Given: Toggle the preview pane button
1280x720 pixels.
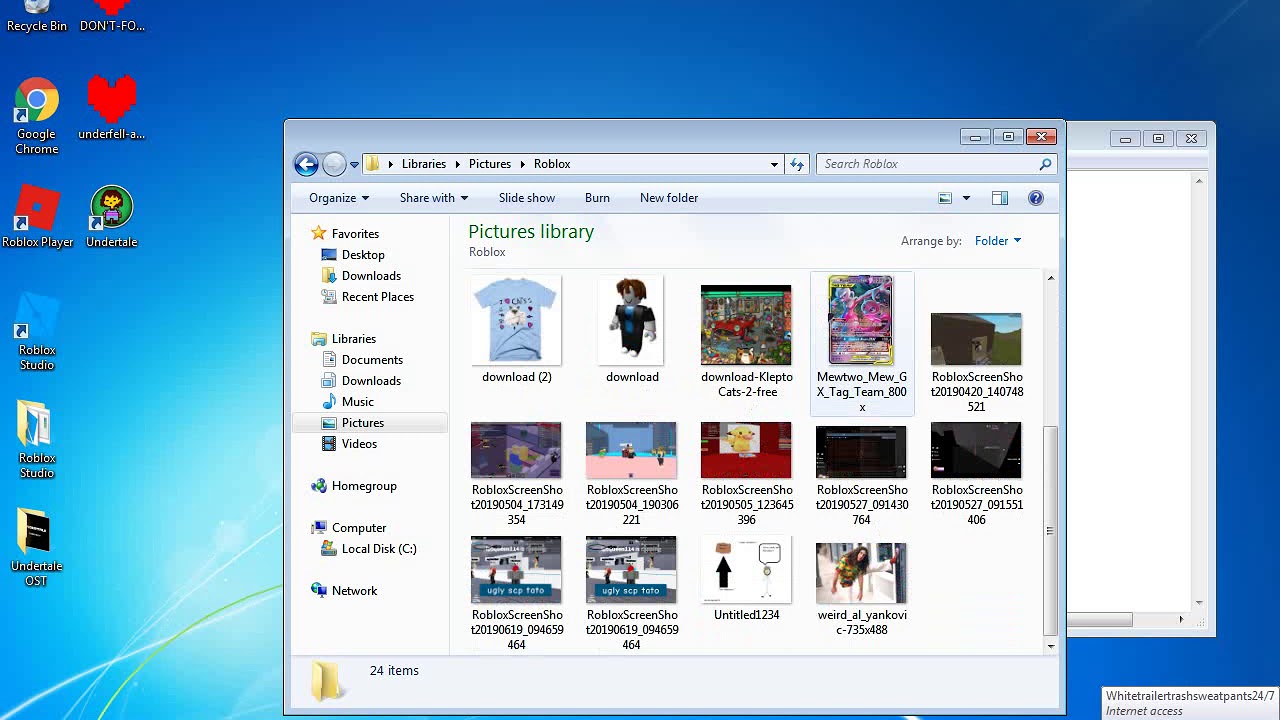Looking at the screenshot, I should coord(1000,198).
